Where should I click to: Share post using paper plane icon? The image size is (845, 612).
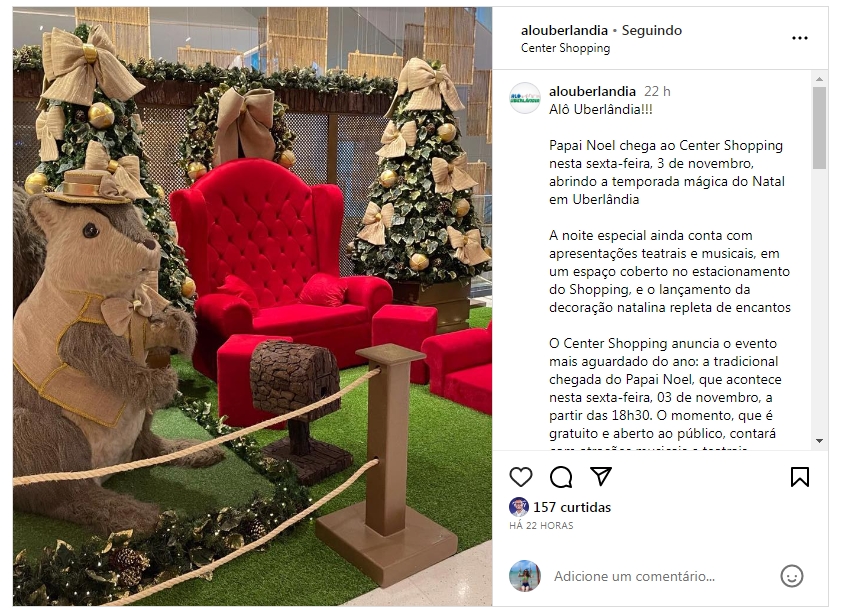[x=600, y=476]
